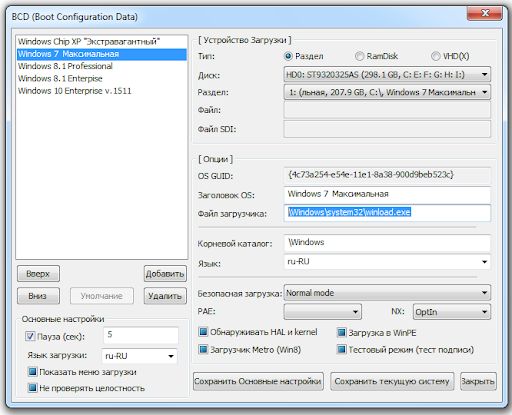Toggle the Пауза (сек) checkbox
The image size is (512, 415).
30,336
